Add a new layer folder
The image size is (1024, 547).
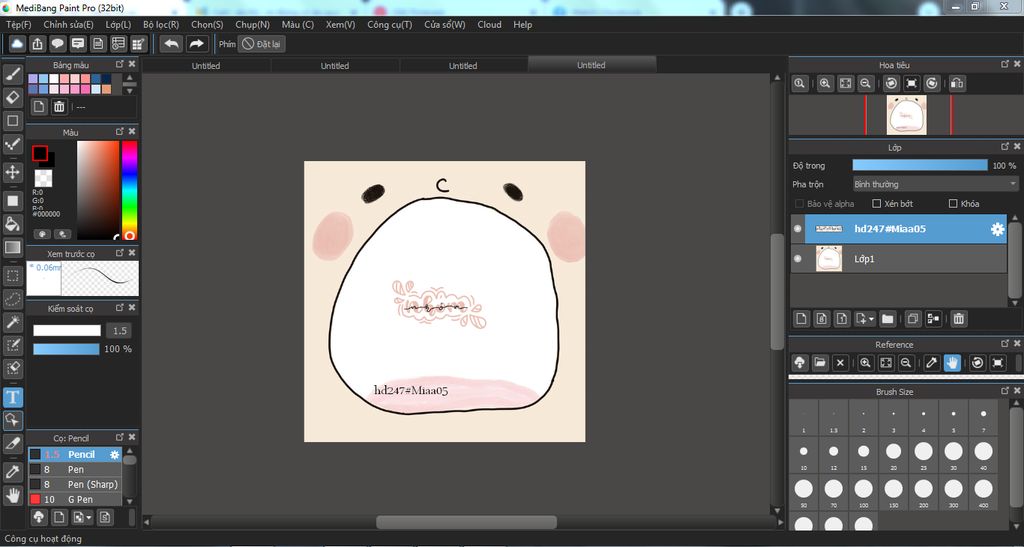pos(887,319)
